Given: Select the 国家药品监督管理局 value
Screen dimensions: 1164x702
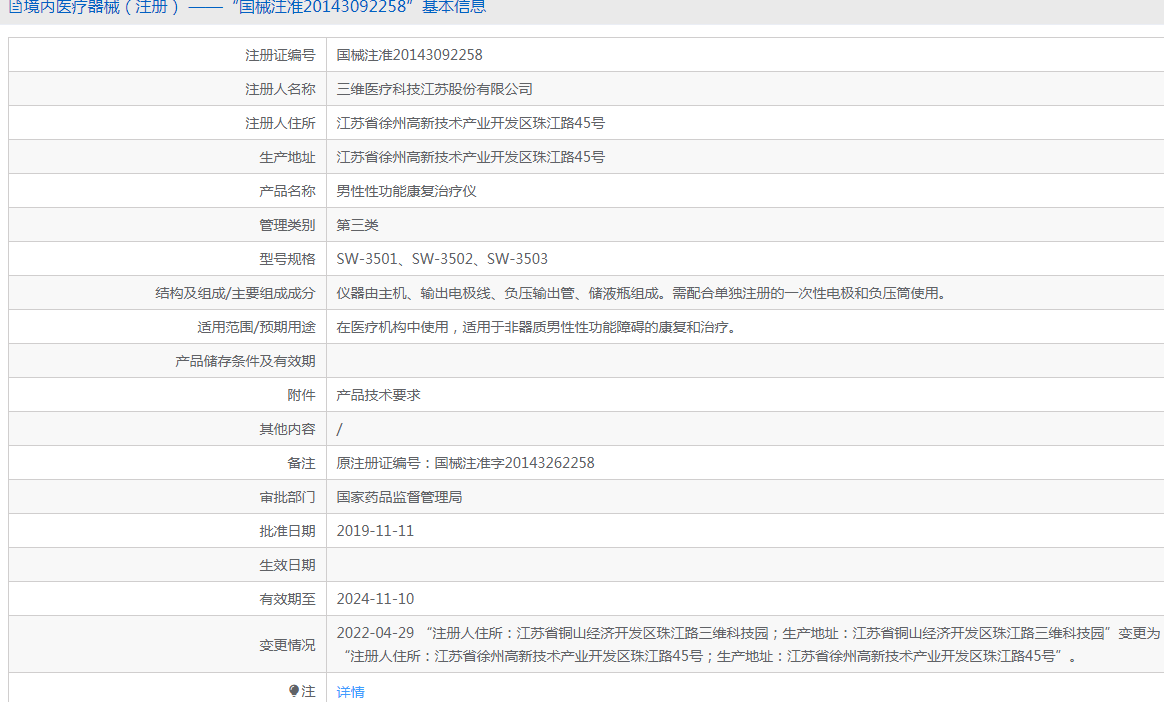Looking at the screenshot, I should point(399,497).
